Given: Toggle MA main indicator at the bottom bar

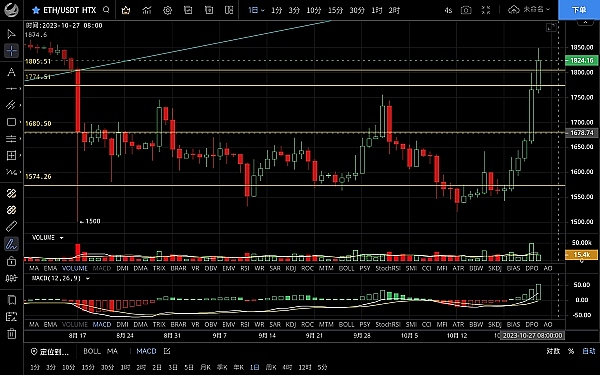Looking at the screenshot, I should tap(112, 351).
